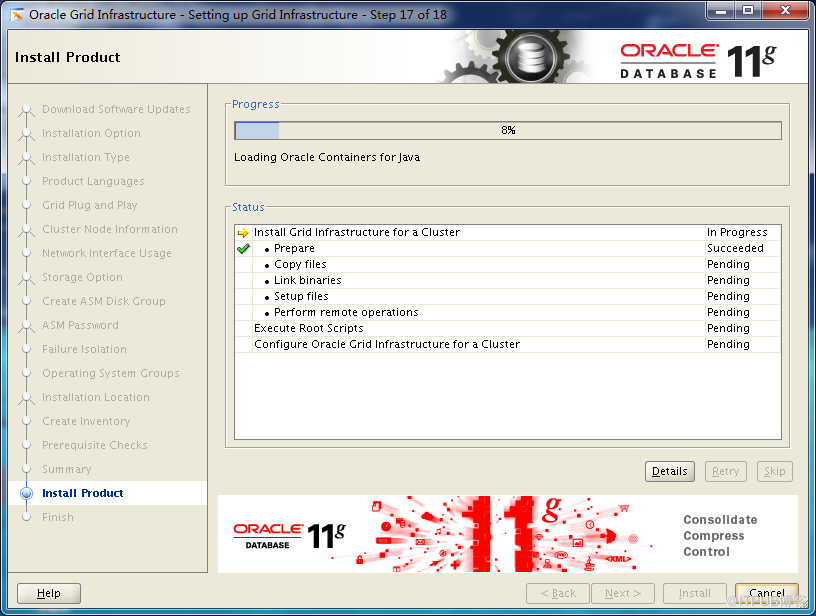816x616 pixels.
Task: Select the Setup files status row
Action: click(508, 297)
